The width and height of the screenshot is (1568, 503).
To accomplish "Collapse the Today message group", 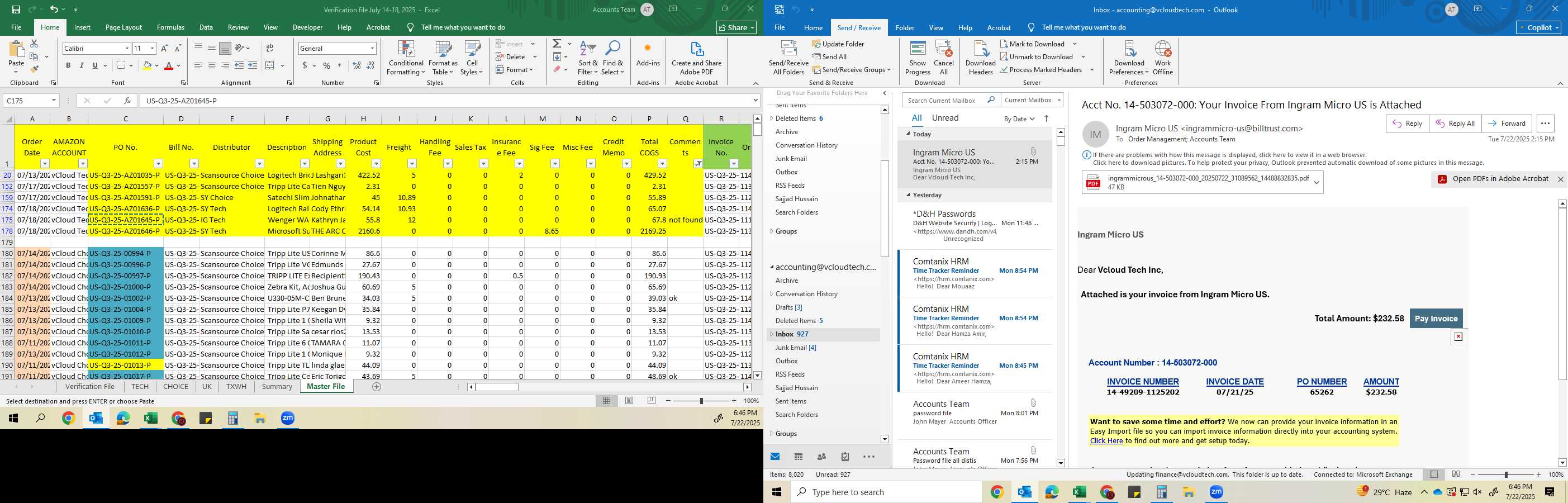I will [x=908, y=134].
